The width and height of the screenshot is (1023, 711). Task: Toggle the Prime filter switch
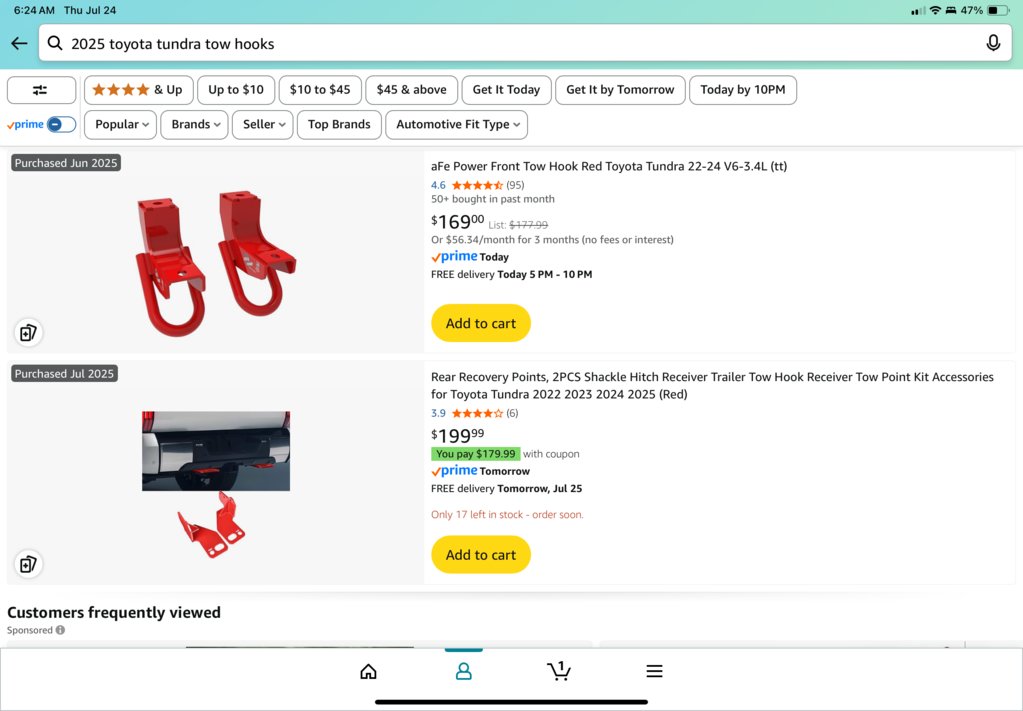click(61, 125)
